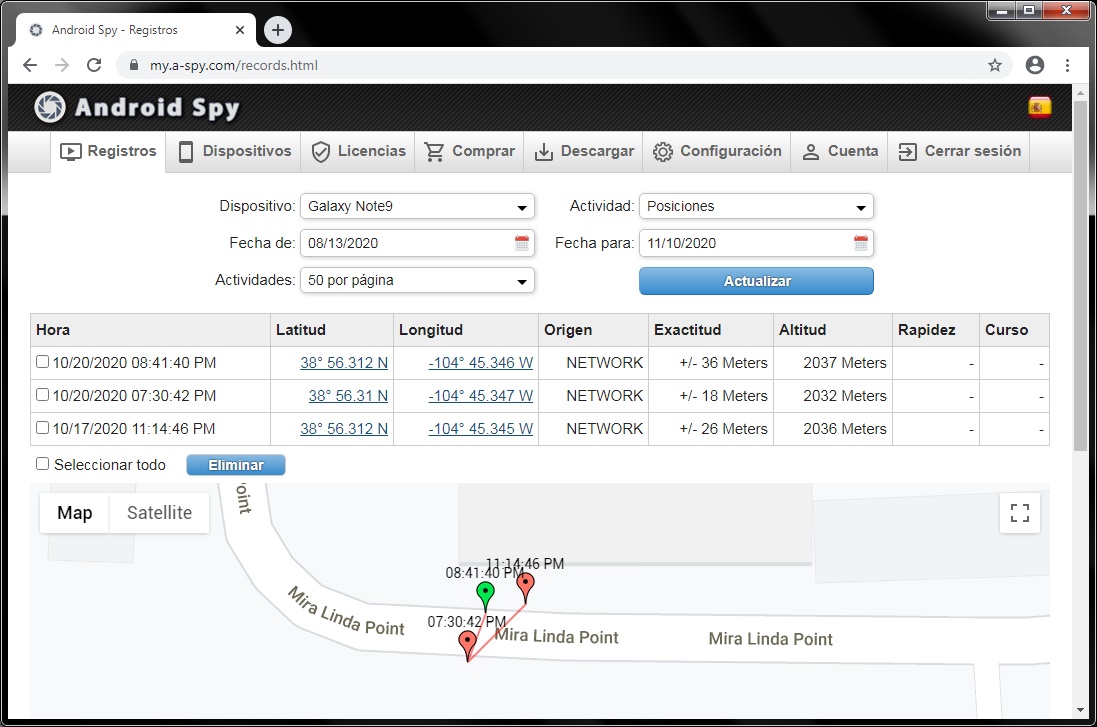Click the Registros screen-play icon
The height and width of the screenshot is (727, 1097).
tap(71, 152)
